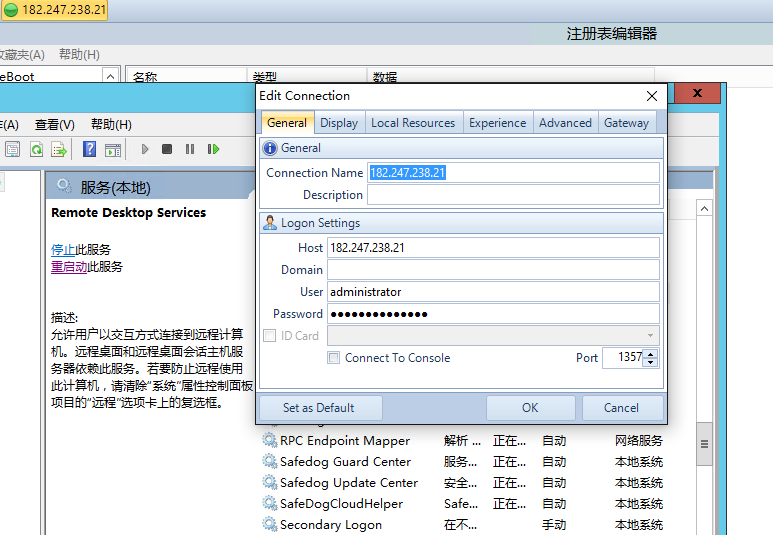The height and width of the screenshot is (535, 773).
Task: Click the green Refresh toolbar icon
Action: [36, 149]
